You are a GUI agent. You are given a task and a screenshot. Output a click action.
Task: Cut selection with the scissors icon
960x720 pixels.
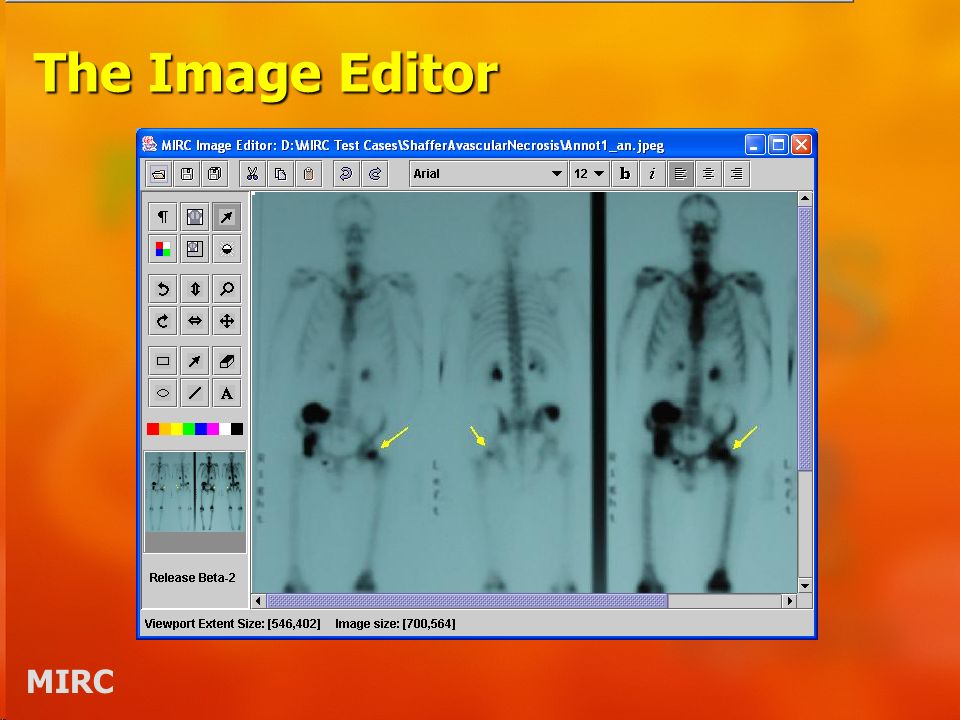tap(252, 174)
